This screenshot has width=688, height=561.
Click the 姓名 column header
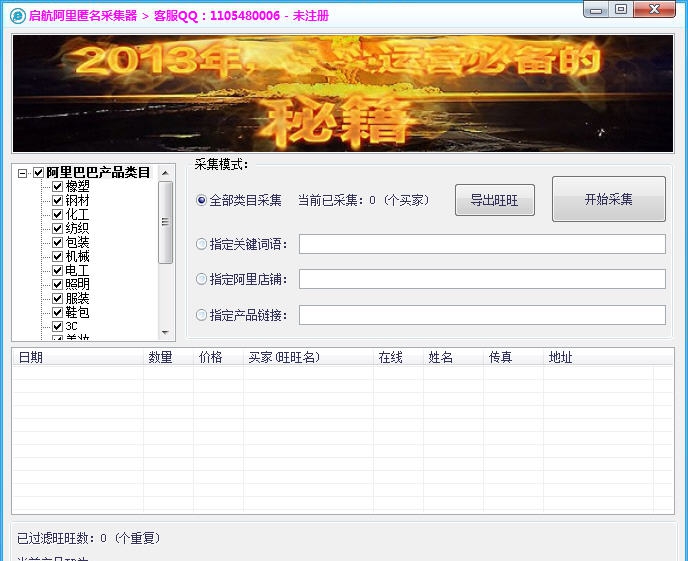pos(453,357)
